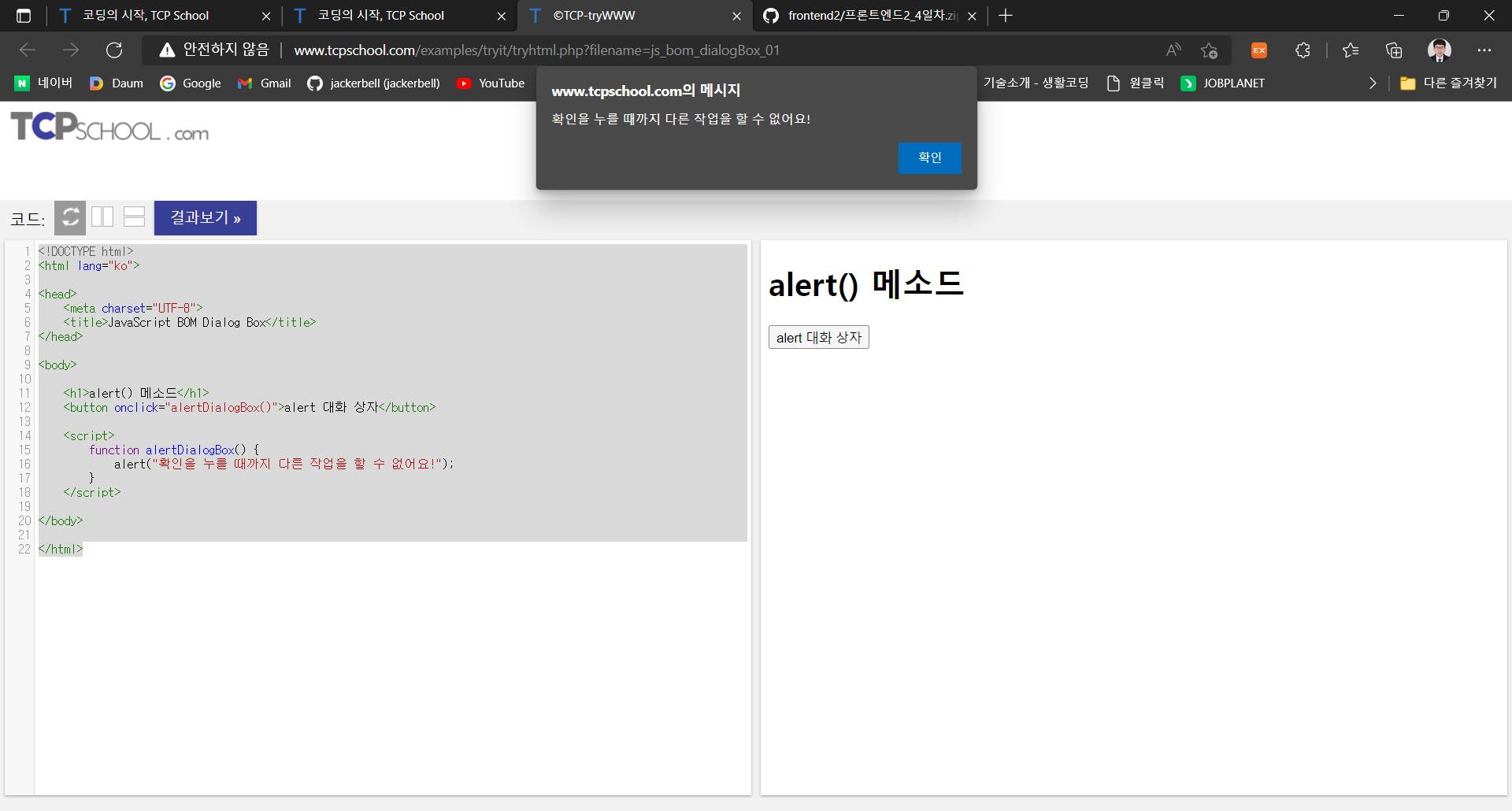The width and height of the screenshot is (1512, 811).
Task: Open the collections icon
Action: point(1394,50)
